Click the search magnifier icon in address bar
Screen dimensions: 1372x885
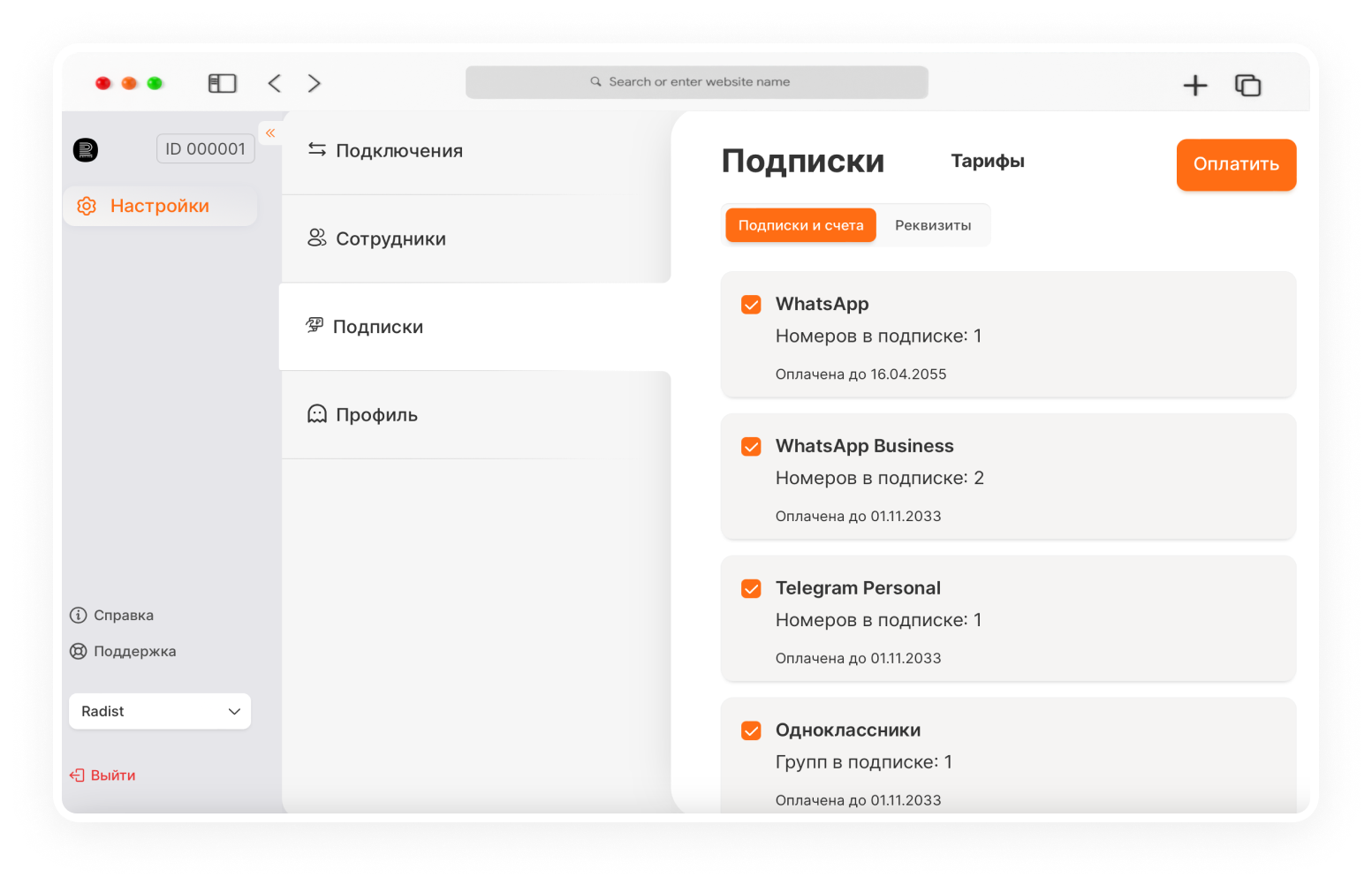(596, 81)
